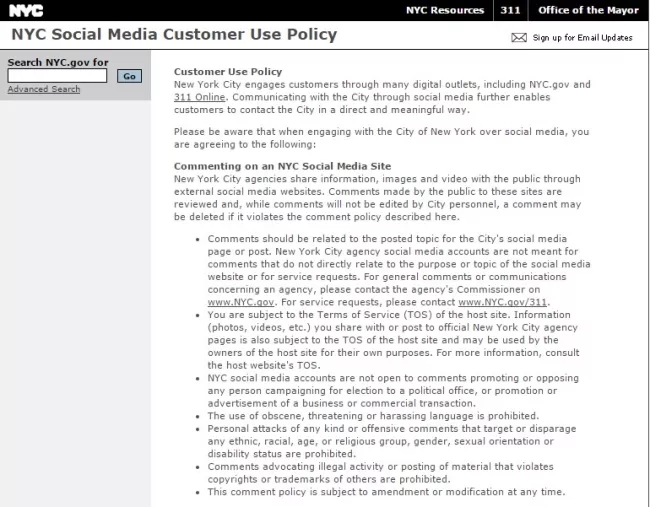This screenshot has width=650, height=507.
Task: Click bullet starting 'Personal attacks of any kind'
Action: (x=392, y=441)
